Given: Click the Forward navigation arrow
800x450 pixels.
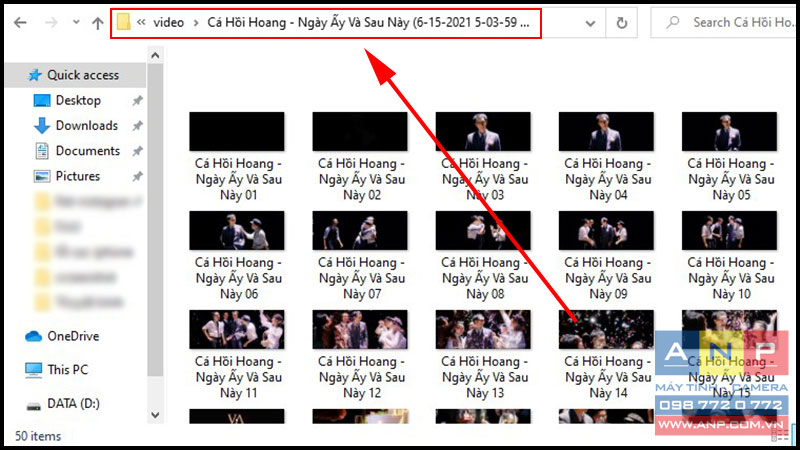Looking at the screenshot, I should (51, 23).
